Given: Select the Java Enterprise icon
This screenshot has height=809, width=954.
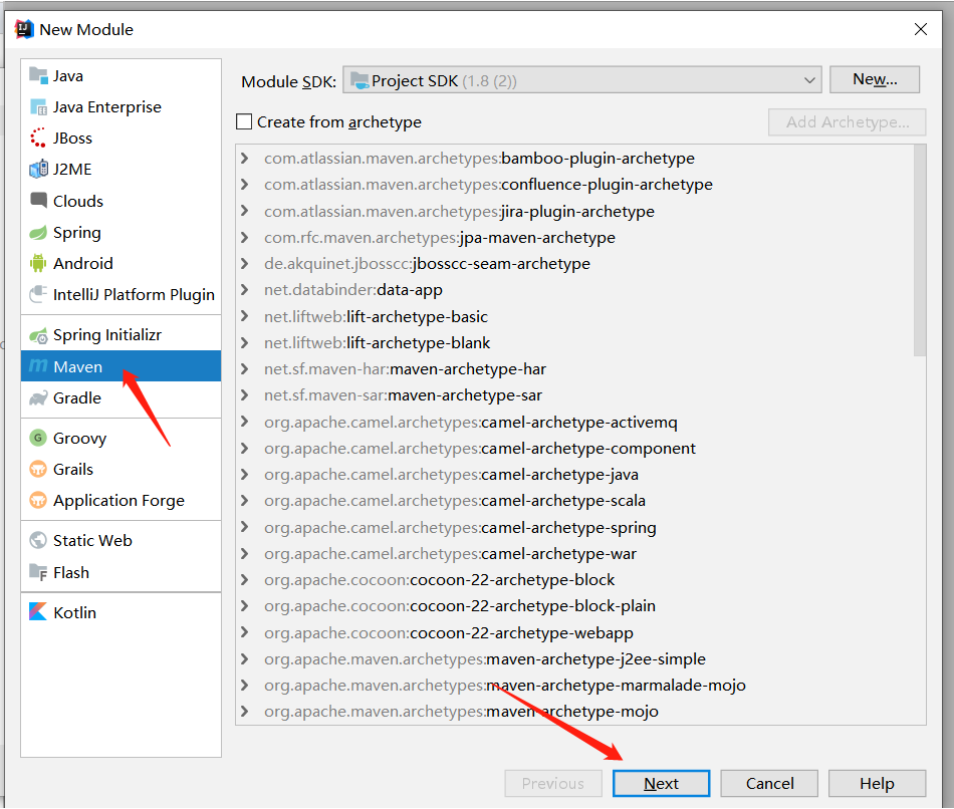Looking at the screenshot, I should click(38, 107).
